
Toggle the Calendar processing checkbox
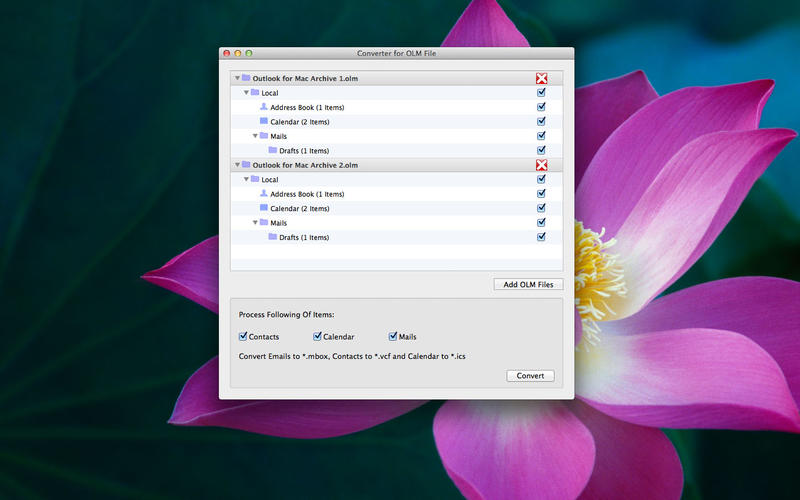coord(318,337)
